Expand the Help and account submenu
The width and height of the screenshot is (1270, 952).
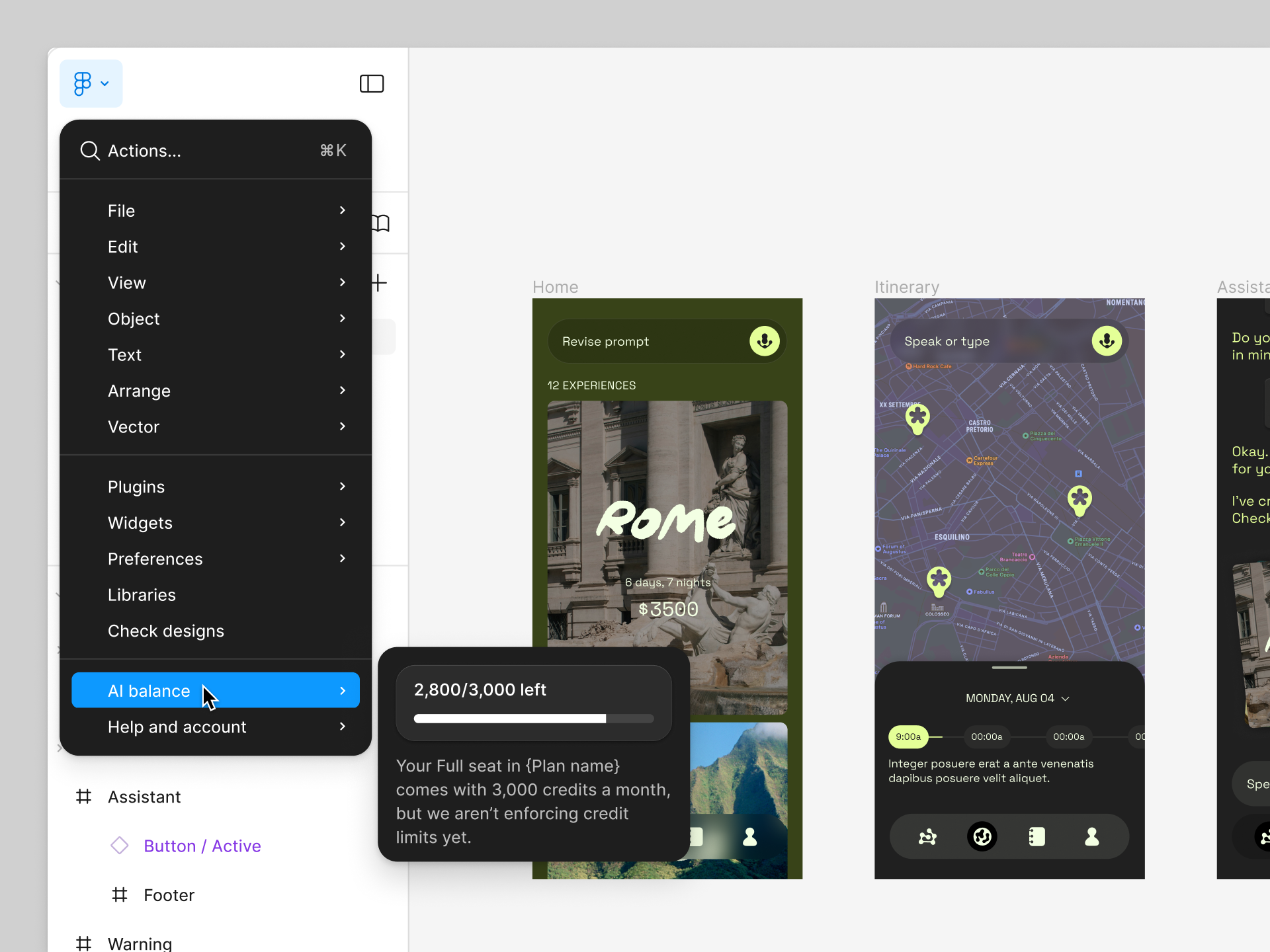tap(342, 727)
